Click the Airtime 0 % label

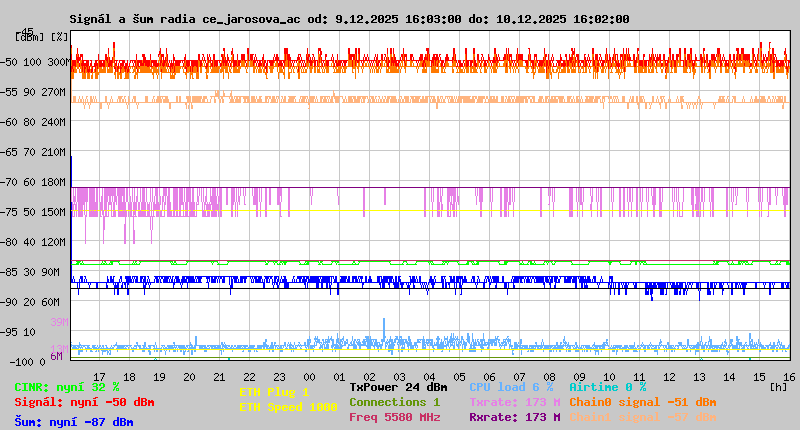(607, 387)
